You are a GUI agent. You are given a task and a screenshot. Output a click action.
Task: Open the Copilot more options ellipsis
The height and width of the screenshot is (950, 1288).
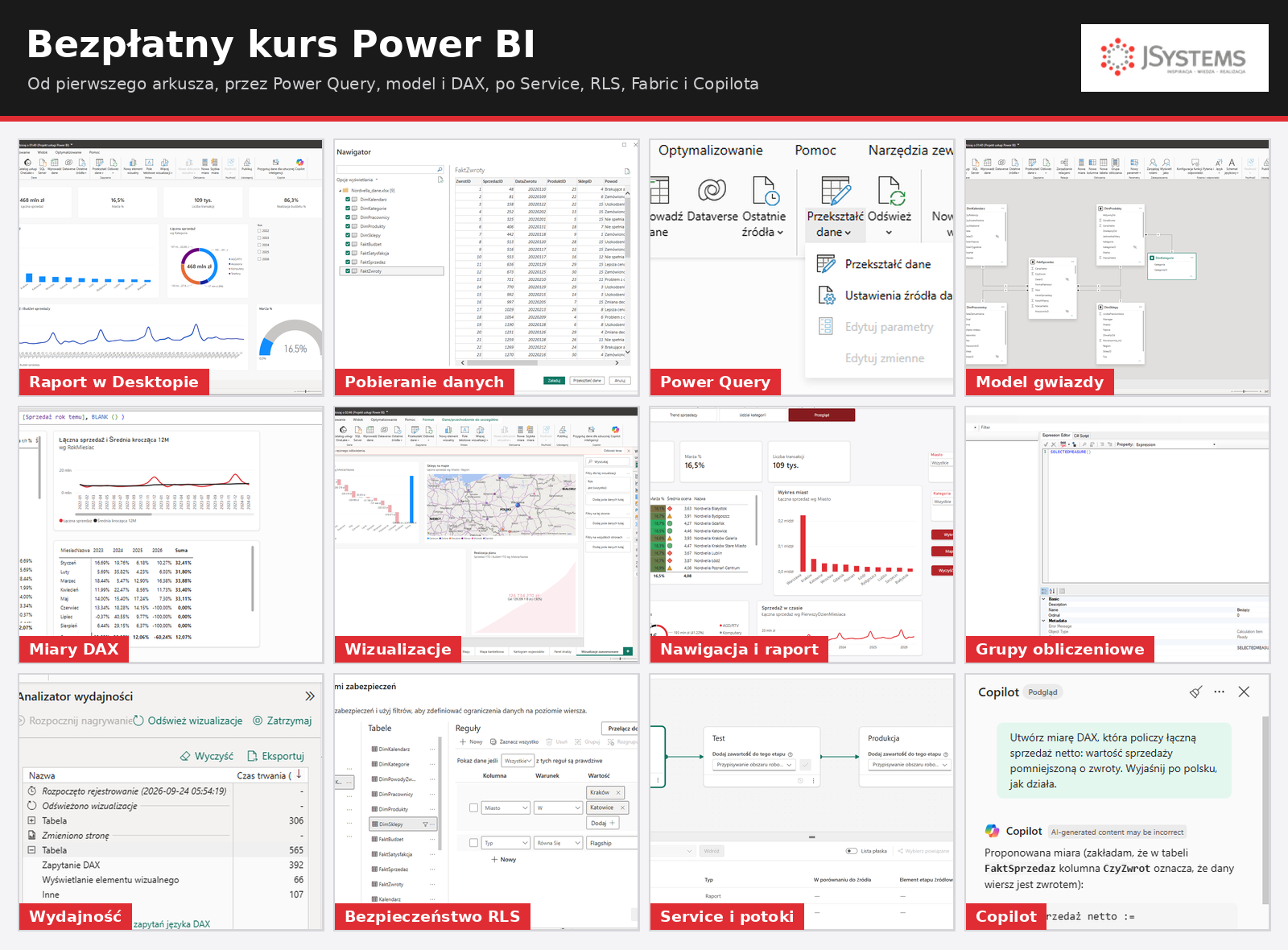pos(1220,692)
